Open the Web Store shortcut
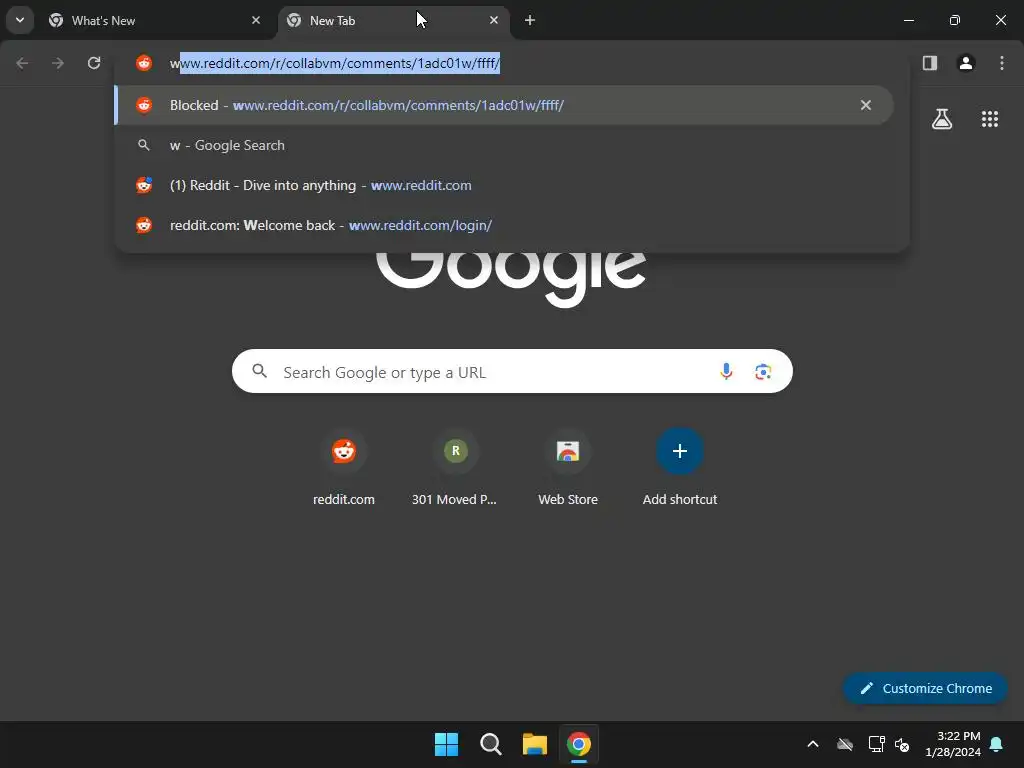Viewport: 1024px width, 768px height. tap(568, 468)
